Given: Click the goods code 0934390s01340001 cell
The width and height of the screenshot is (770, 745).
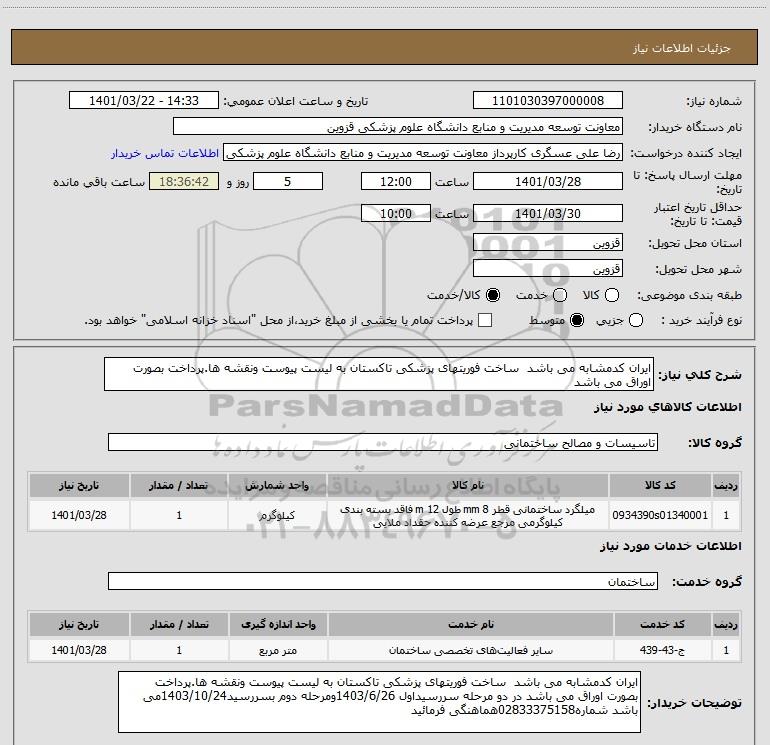Looking at the screenshot, I should (660, 515).
